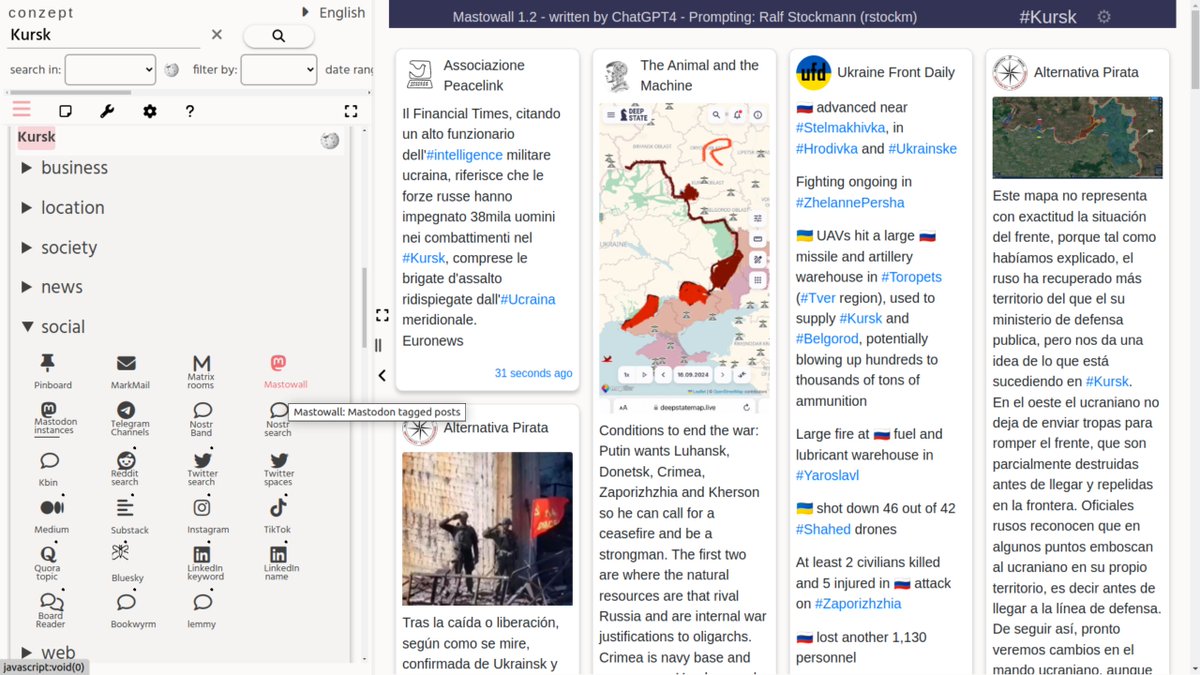Click Wikipedia globe beside Kursk heading
The height and width of the screenshot is (675, 1200).
[x=330, y=140]
